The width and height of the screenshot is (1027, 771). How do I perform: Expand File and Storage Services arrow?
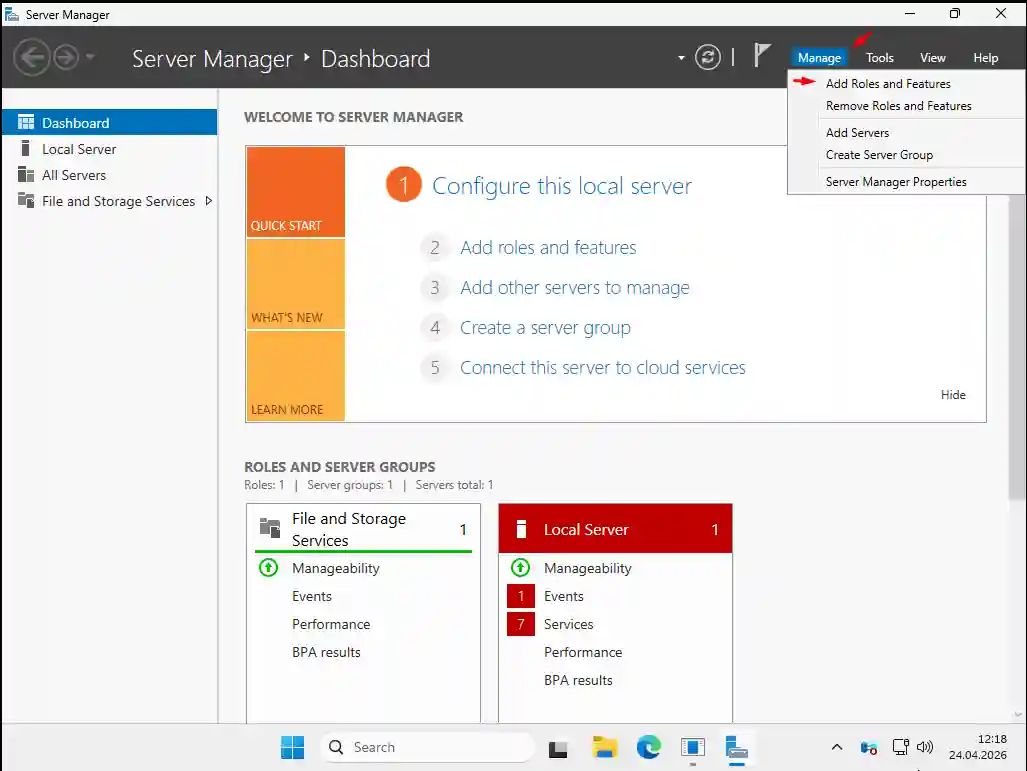(x=208, y=200)
